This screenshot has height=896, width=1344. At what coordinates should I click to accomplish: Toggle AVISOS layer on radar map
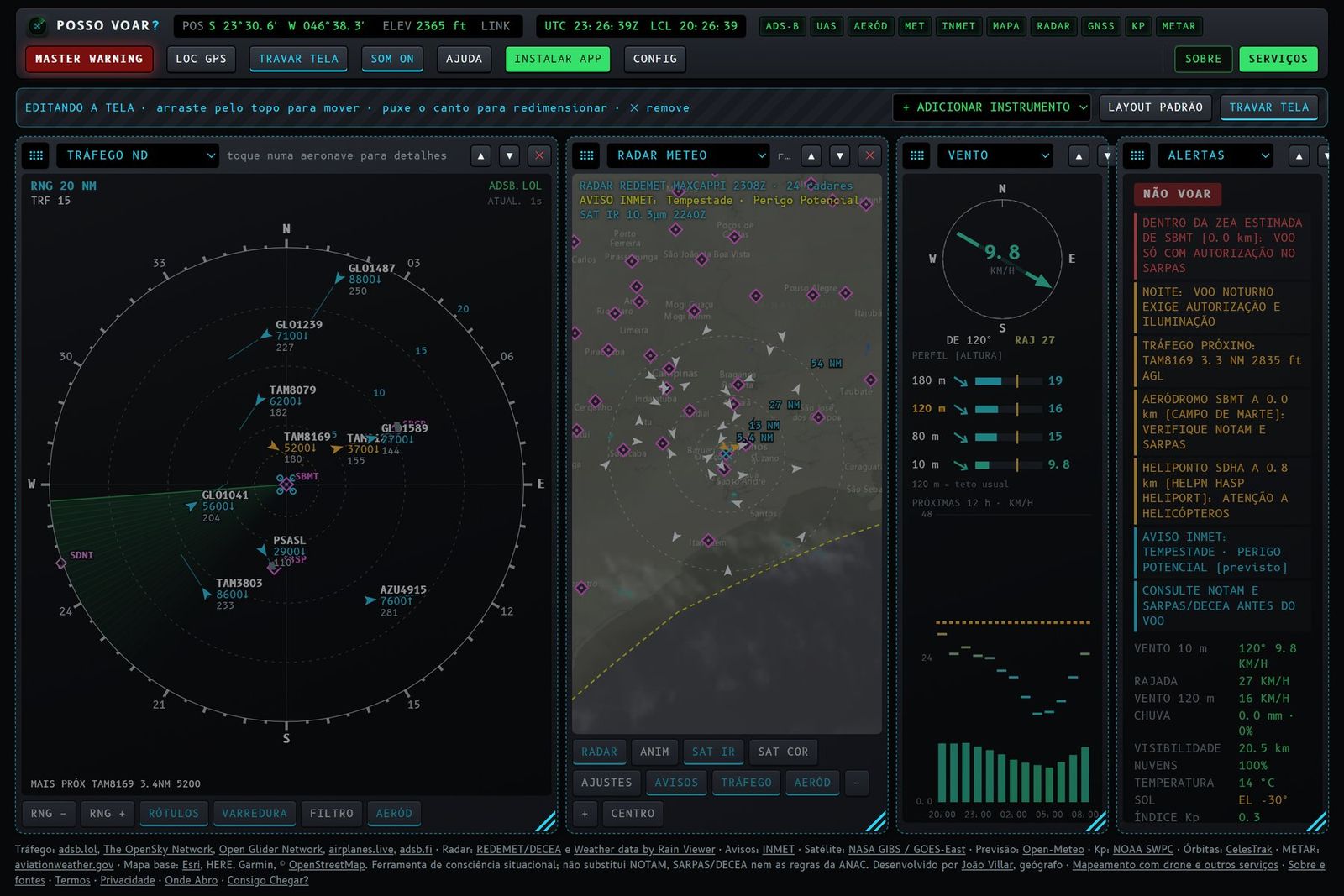tap(676, 783)
